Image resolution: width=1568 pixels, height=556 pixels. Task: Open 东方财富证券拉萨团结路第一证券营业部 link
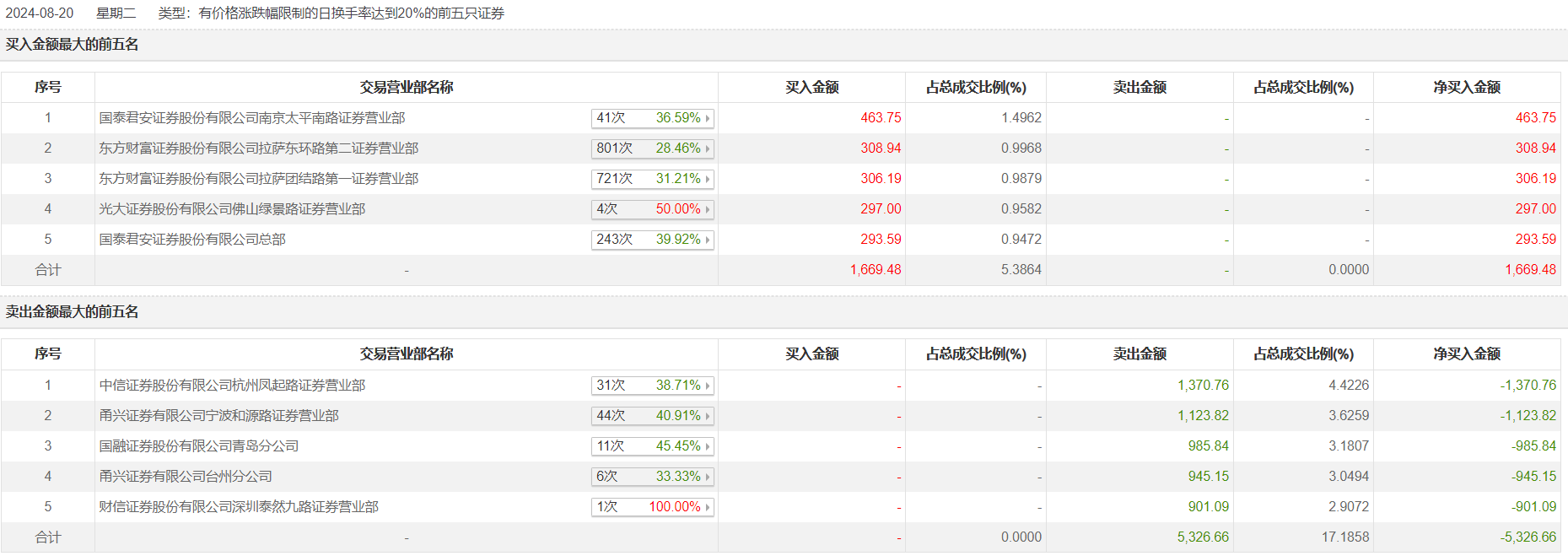tap(259, 179)
